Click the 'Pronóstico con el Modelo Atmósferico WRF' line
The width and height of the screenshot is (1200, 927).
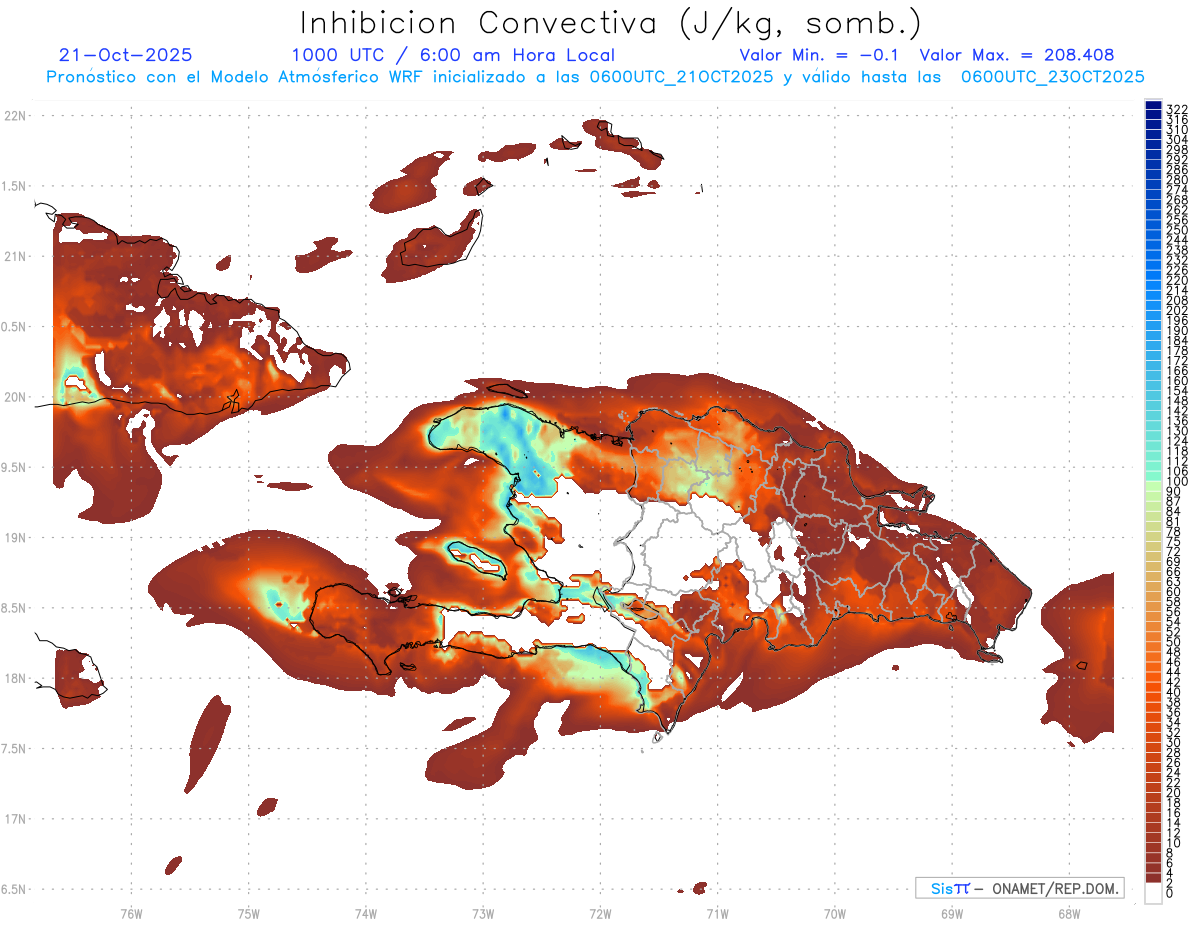point(596,77)
